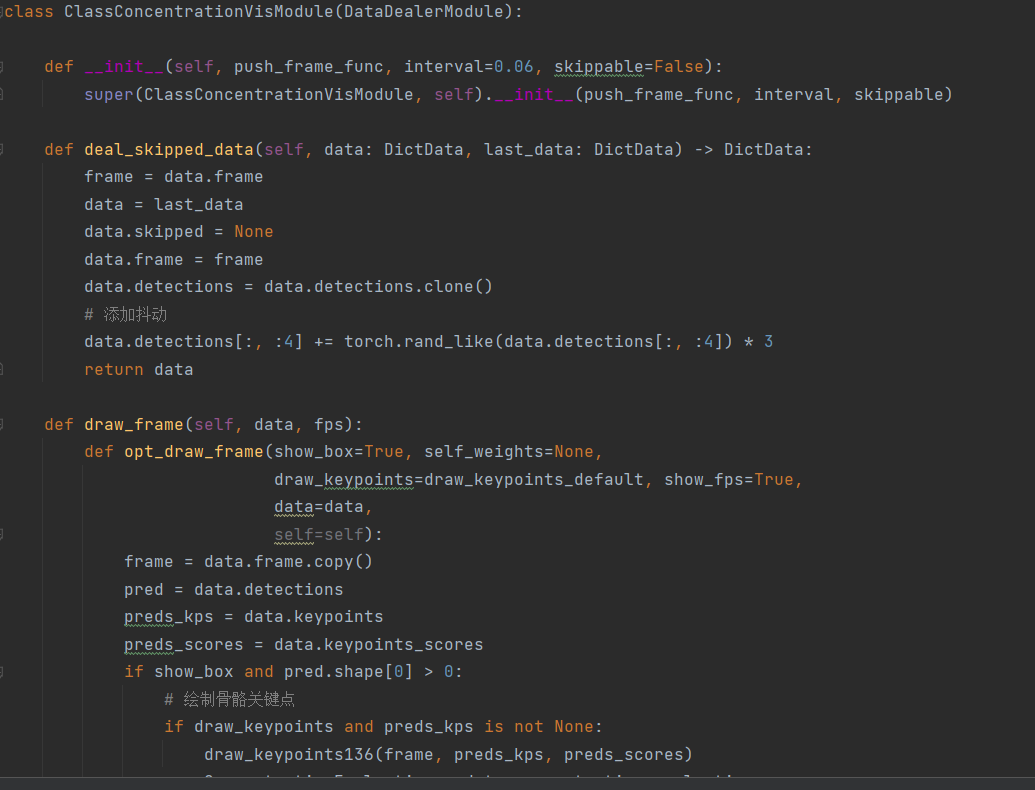The height and width of the screenshot is (790, 1035).
Task: Collapse the draw_frame method fold marker
Action: coord(1,424)
